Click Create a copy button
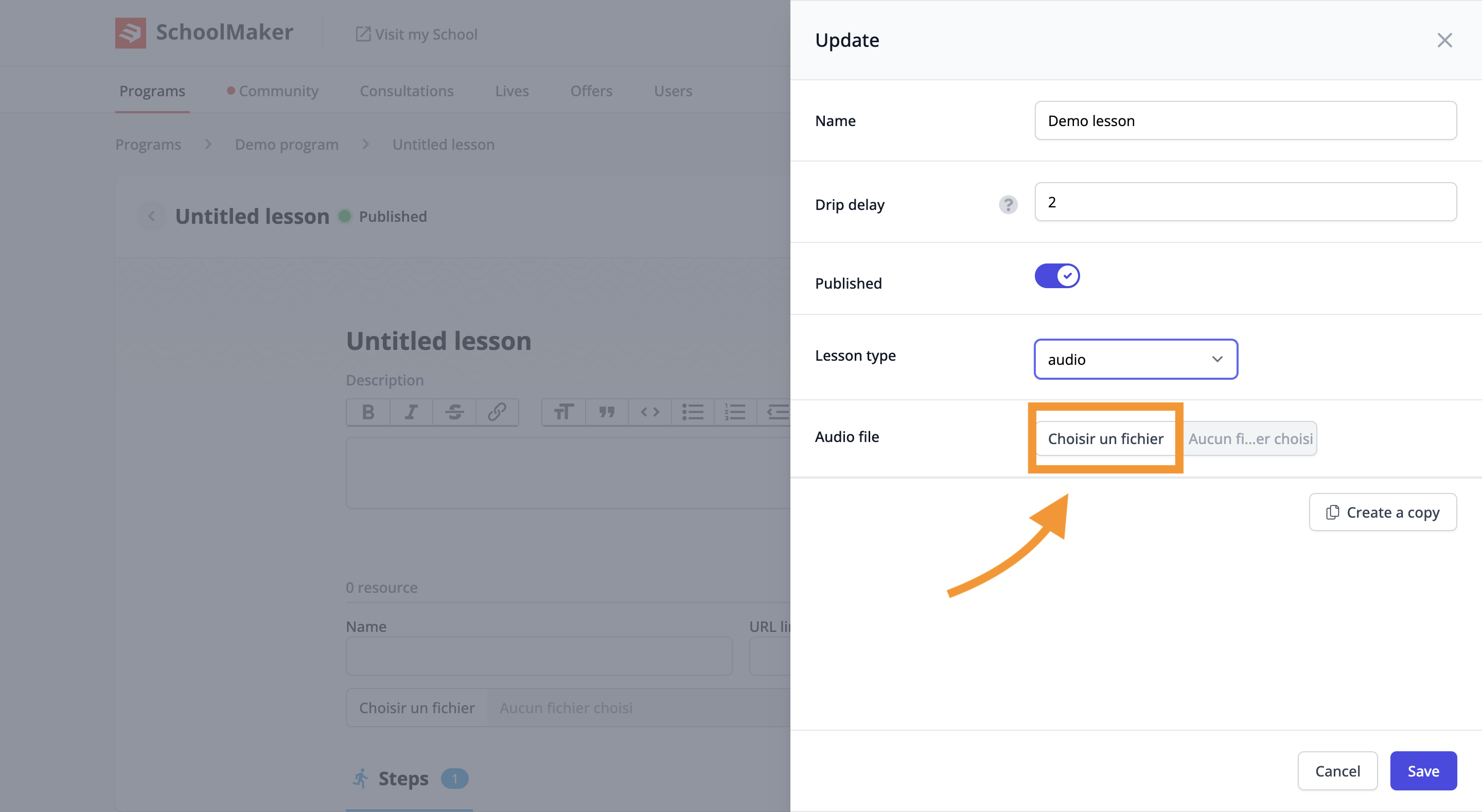Viewport: 1482px width, 812px height. [1383, 512]
